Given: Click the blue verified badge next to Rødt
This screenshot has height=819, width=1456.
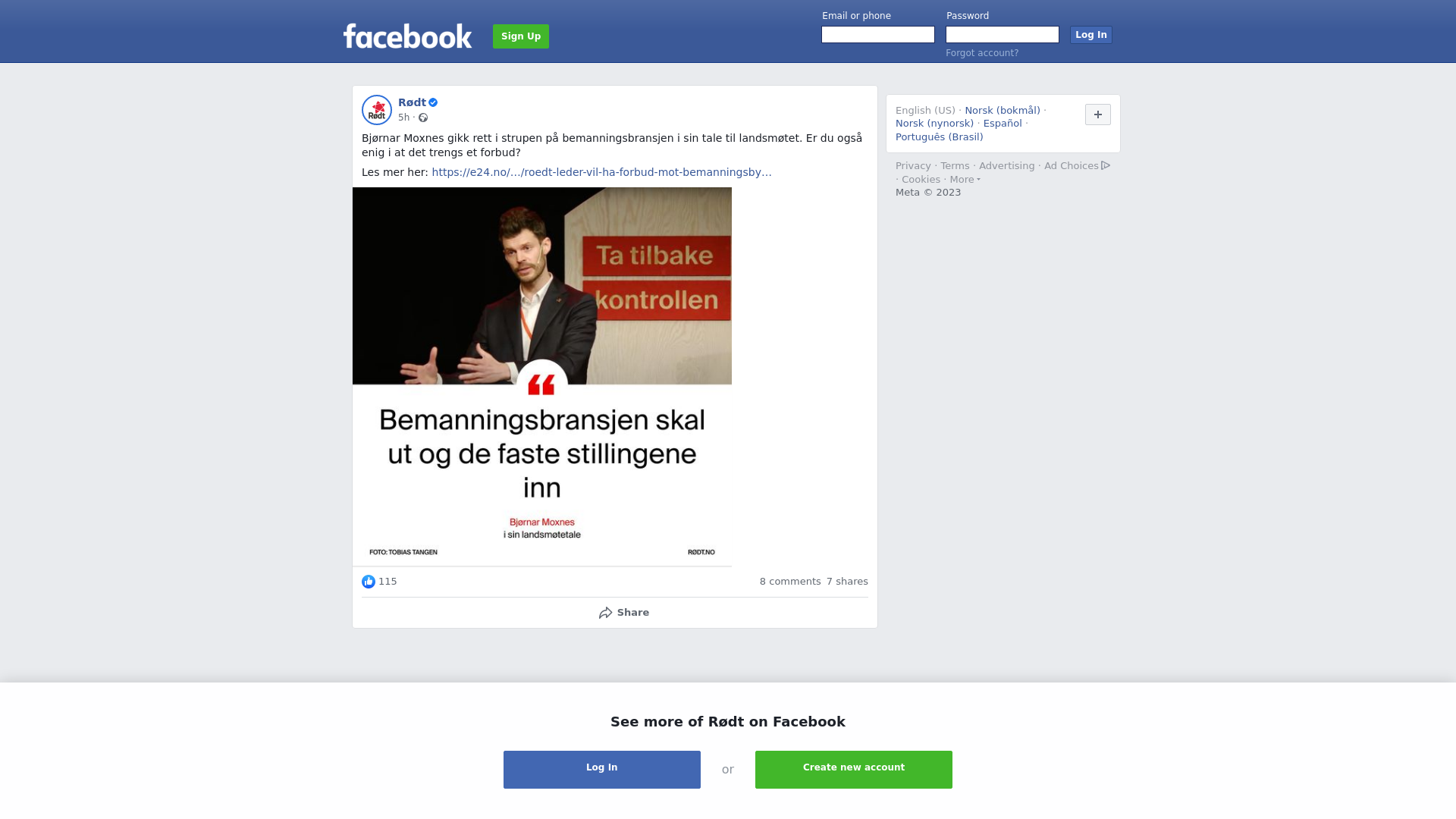Looking at the screenshot, I should (x=433, y=102).
